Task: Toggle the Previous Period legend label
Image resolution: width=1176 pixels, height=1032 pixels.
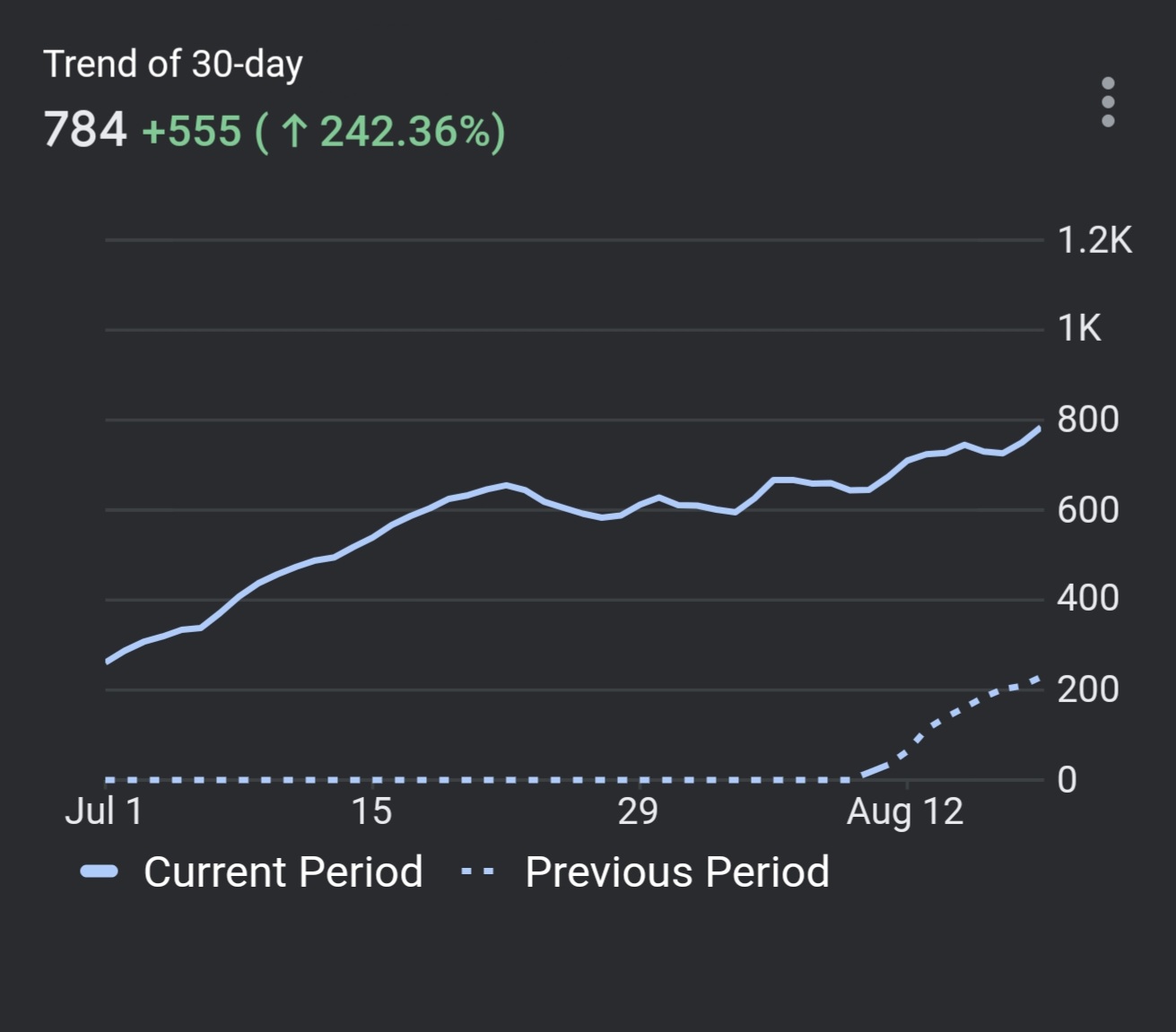Action: pyautogui.click(x=677, y=872)
